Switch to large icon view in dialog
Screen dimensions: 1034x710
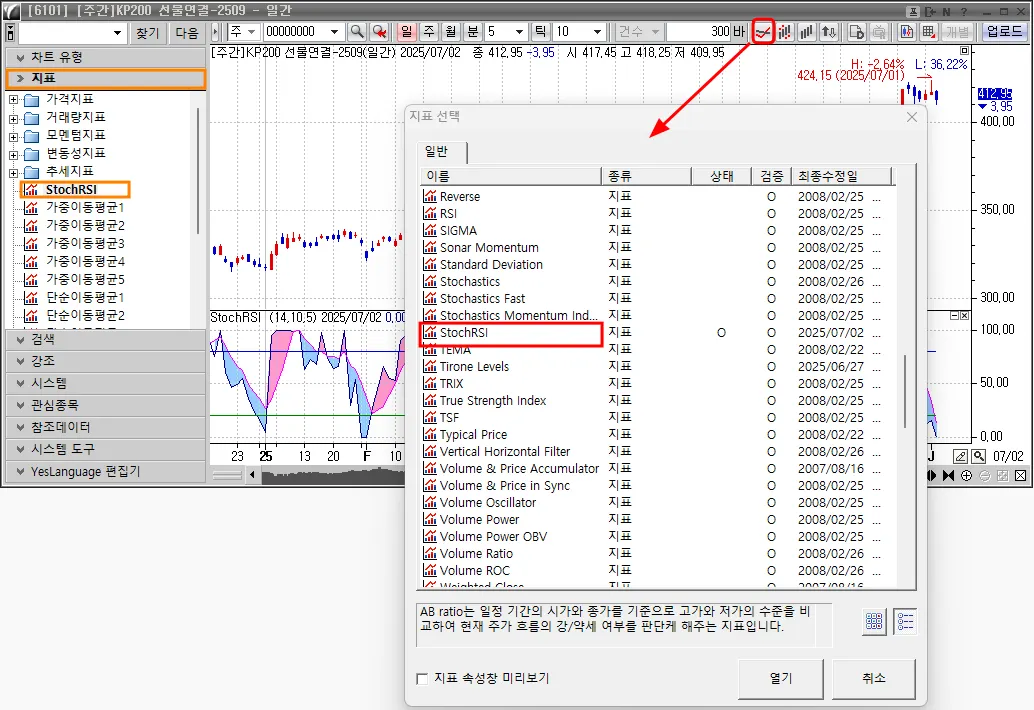point(874,621)
